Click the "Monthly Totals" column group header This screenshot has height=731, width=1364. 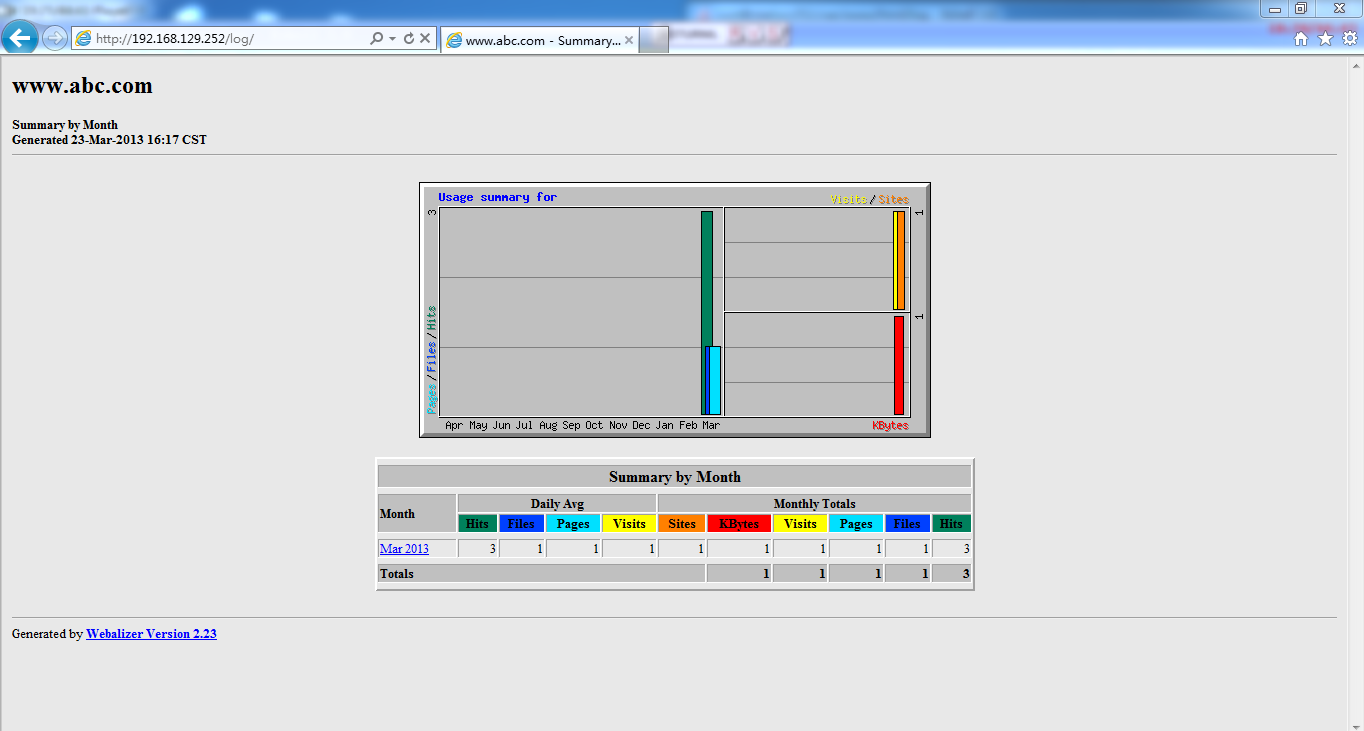(814, 504)
